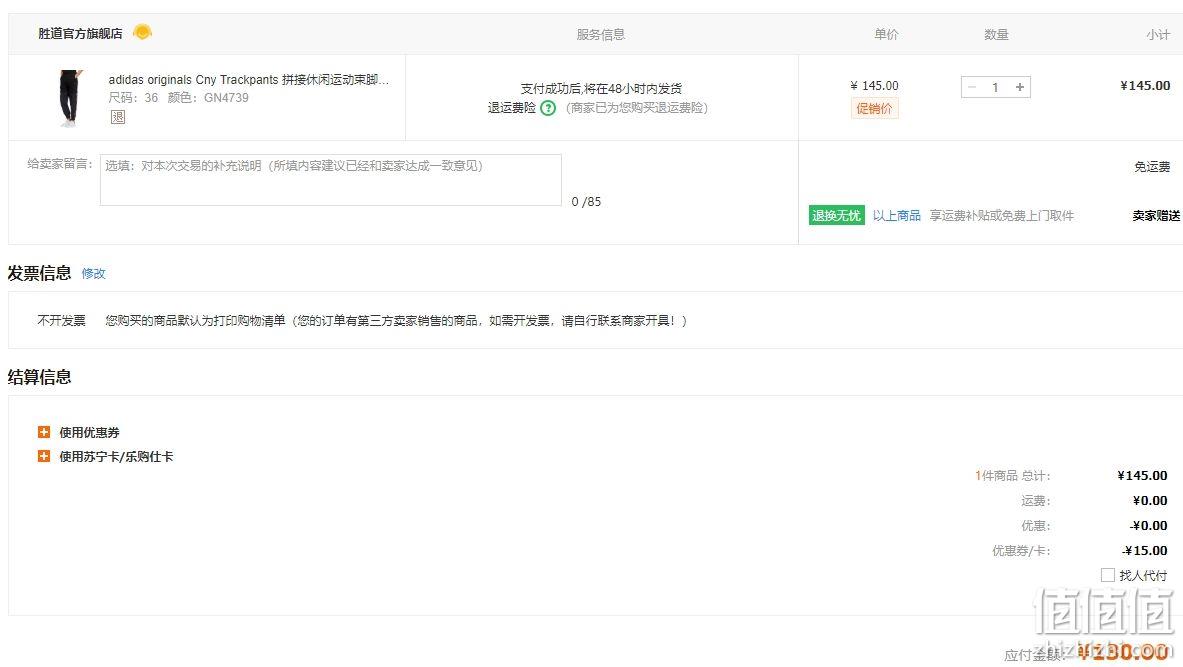Decrease quantity with the minus button

[x=972, y=87]
